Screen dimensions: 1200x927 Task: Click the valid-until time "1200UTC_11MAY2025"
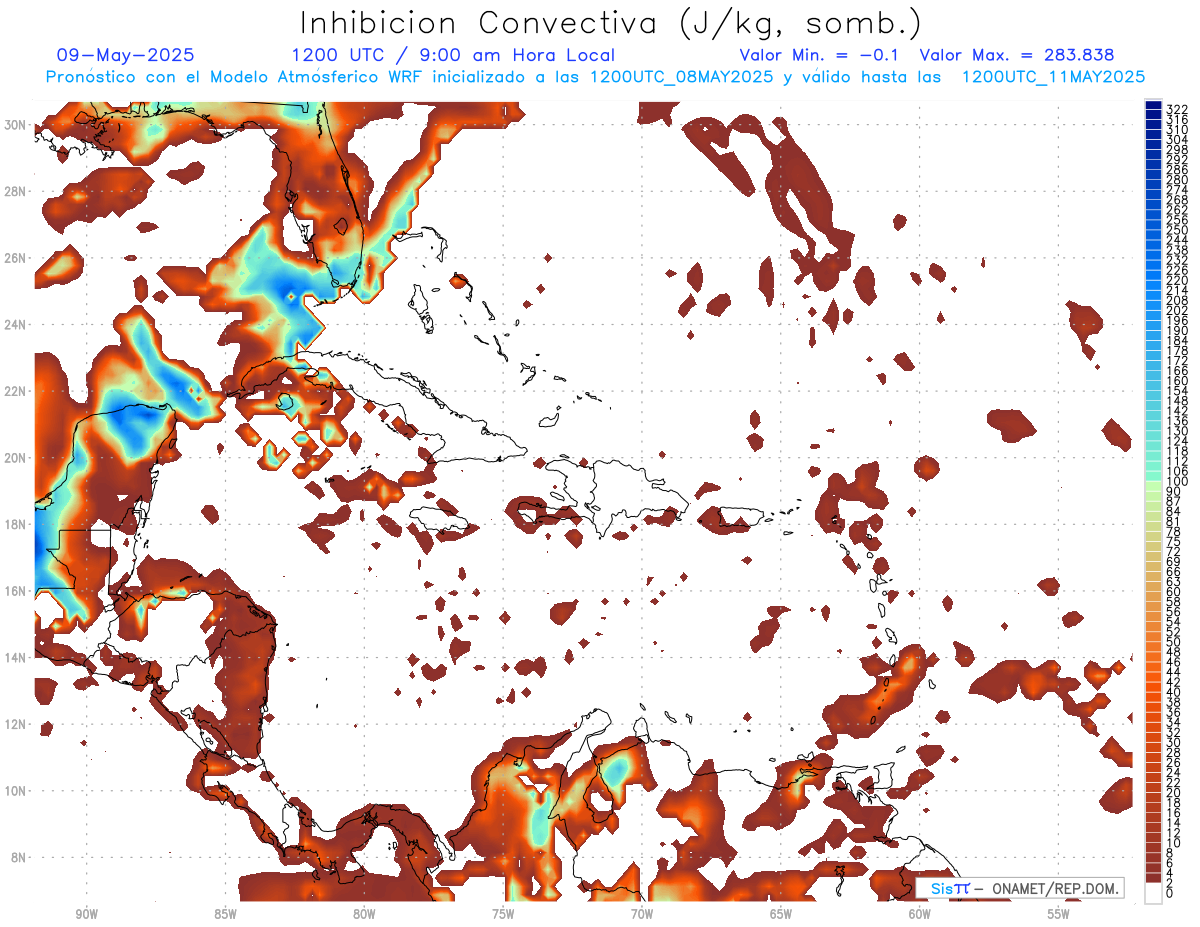click(x=1053, y=77)
